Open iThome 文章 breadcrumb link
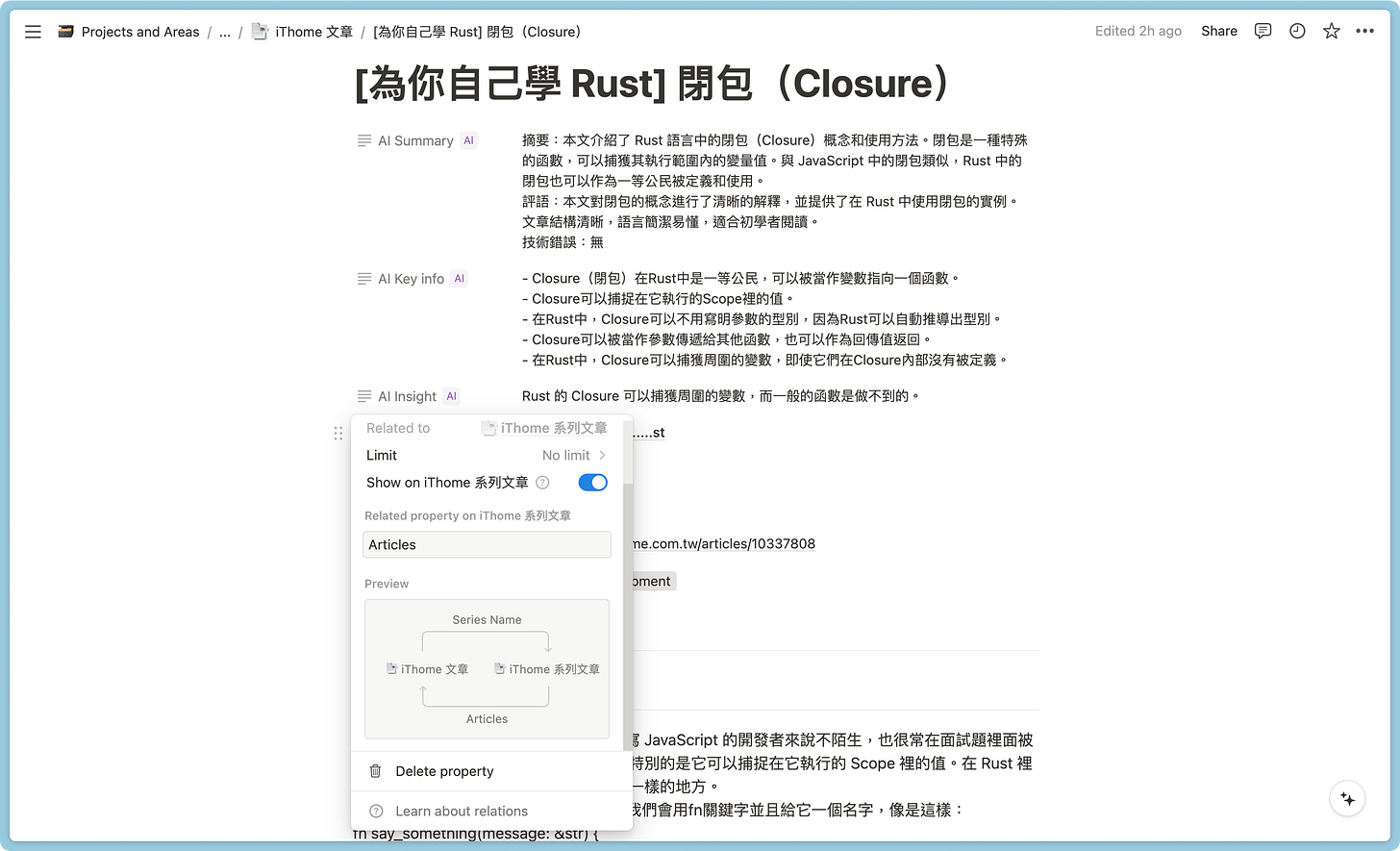Screen dimensions: 1400x851 (x=313, y=32)
